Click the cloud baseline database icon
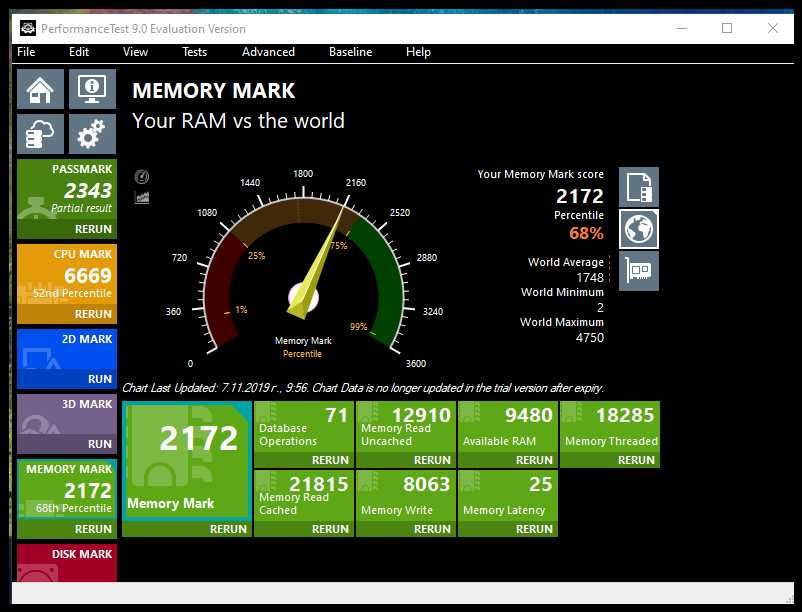The width and height of the screenshot is (802, 612). pyautogui.click(x=40, y=134)
